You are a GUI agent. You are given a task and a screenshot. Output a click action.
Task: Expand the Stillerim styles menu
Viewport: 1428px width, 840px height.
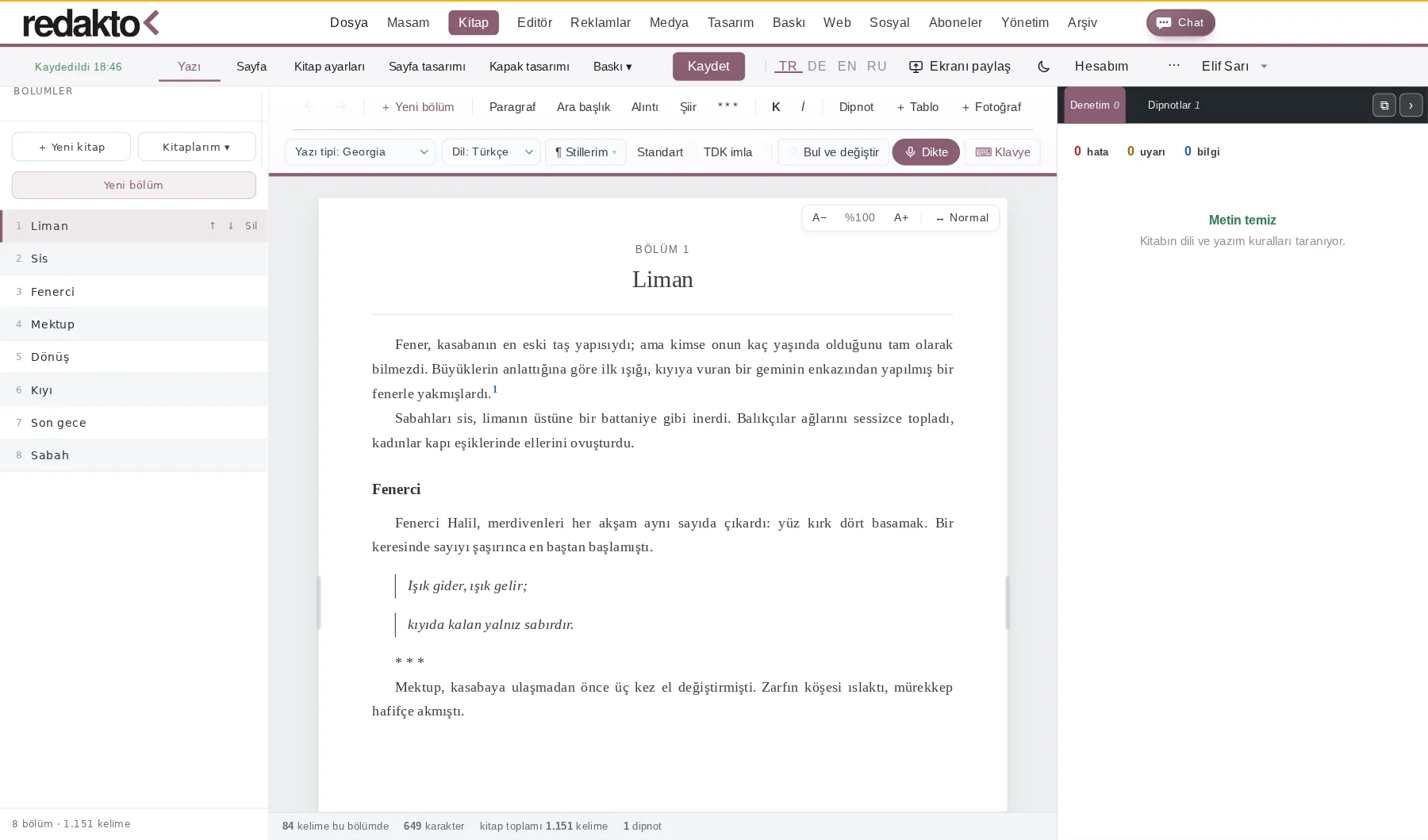tap(585, 152)
